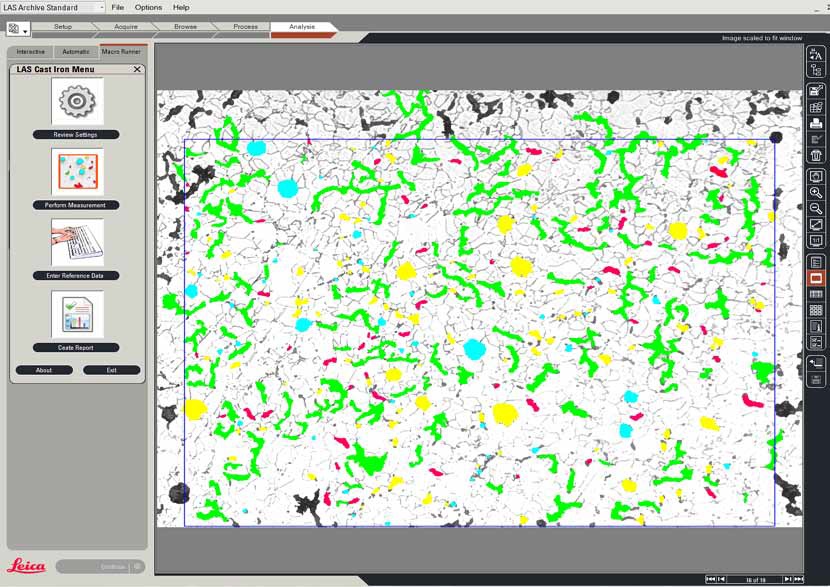
Task: Click the Review Settings gear icon
Action: click(76, 101)
